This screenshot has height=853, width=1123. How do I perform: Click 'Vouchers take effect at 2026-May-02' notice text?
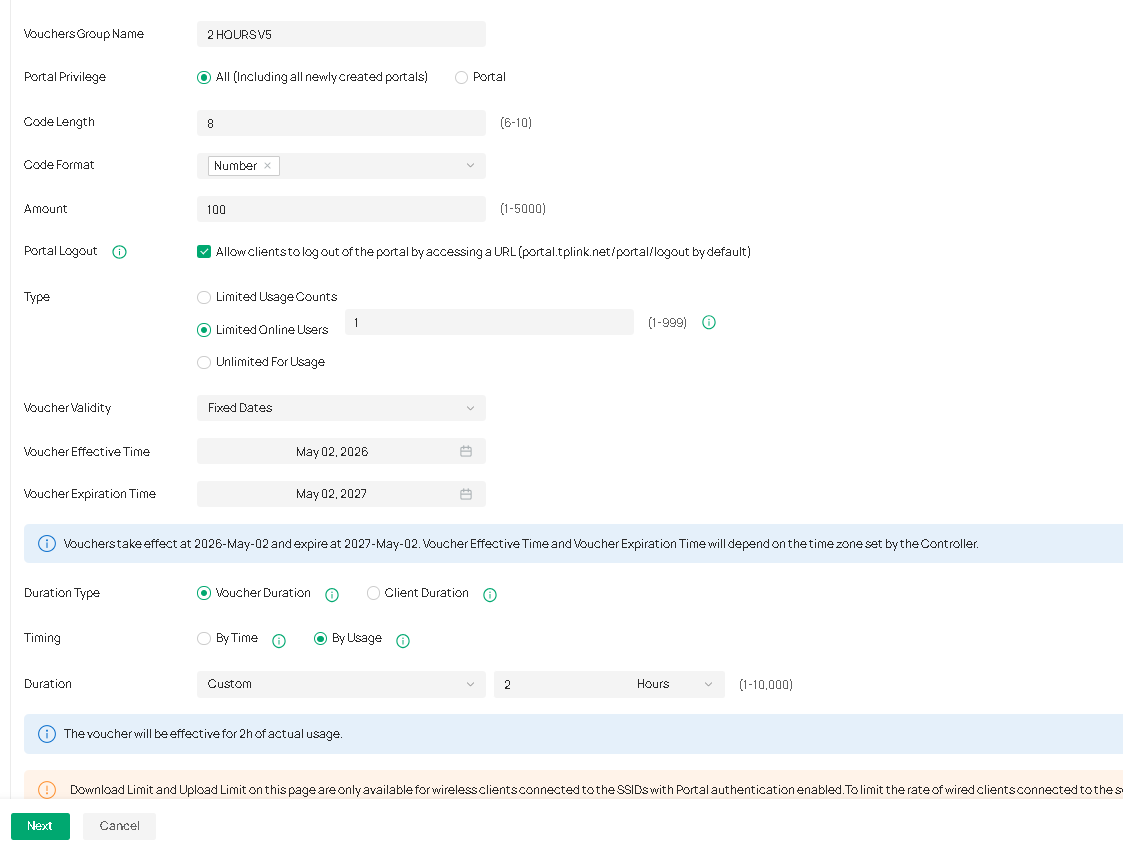pos(521,544)
